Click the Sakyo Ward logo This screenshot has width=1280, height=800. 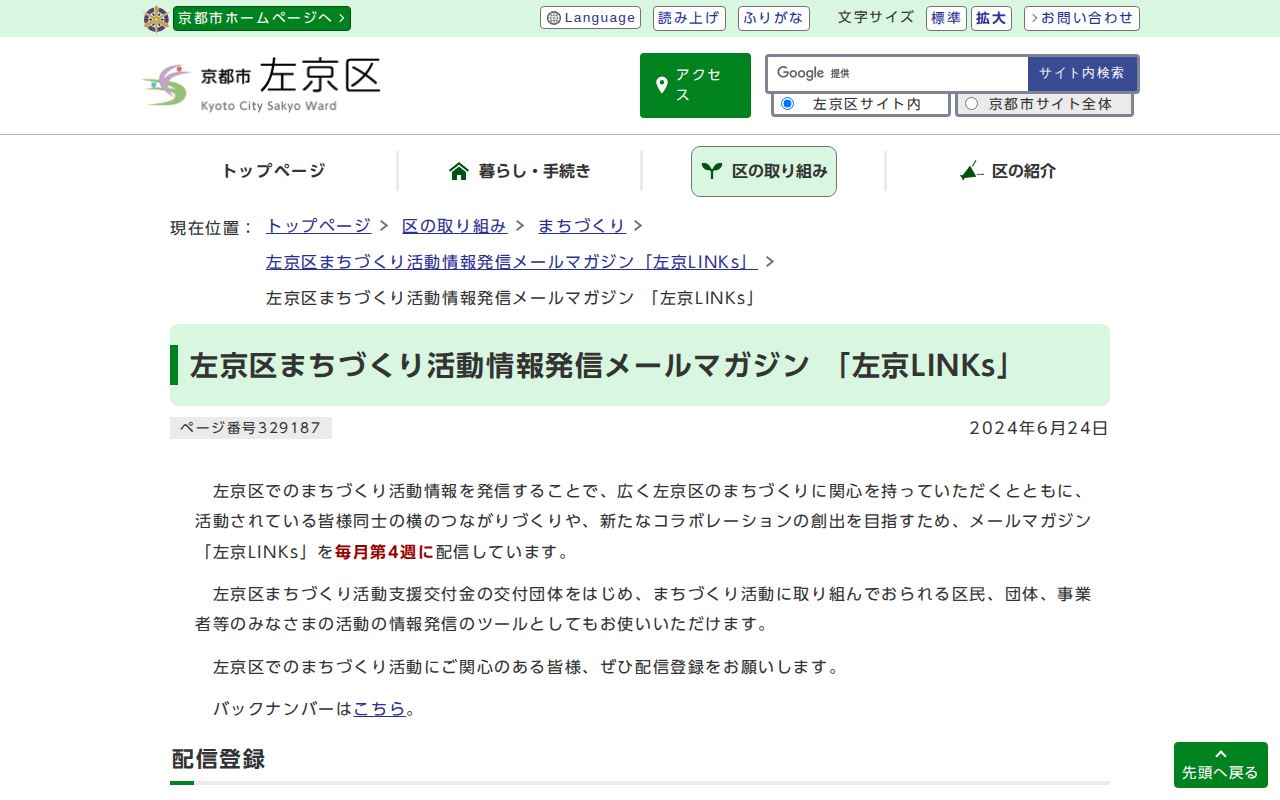point(261,85)
